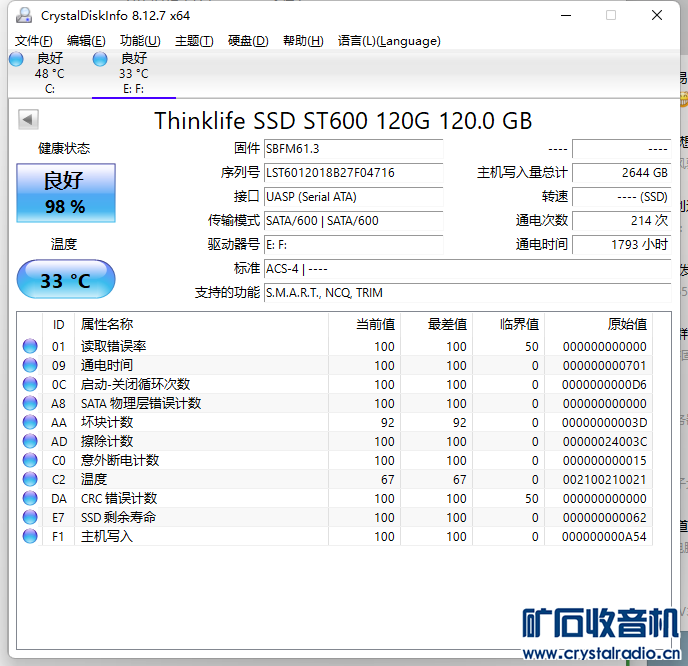This screenshot has height=666, width=688.
Task: Click the status orb of row DA CRC 错误计数
Action: coord(30,498)
